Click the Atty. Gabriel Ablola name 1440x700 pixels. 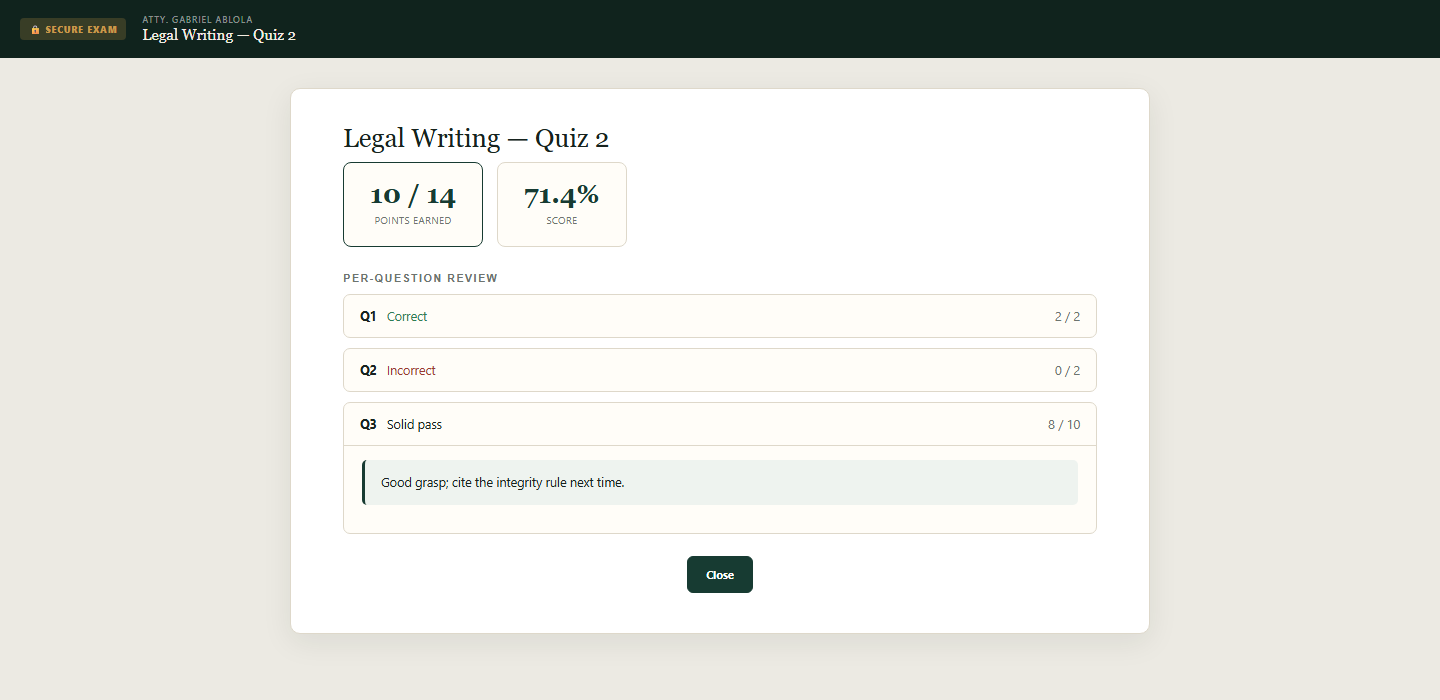coord(197,19)
